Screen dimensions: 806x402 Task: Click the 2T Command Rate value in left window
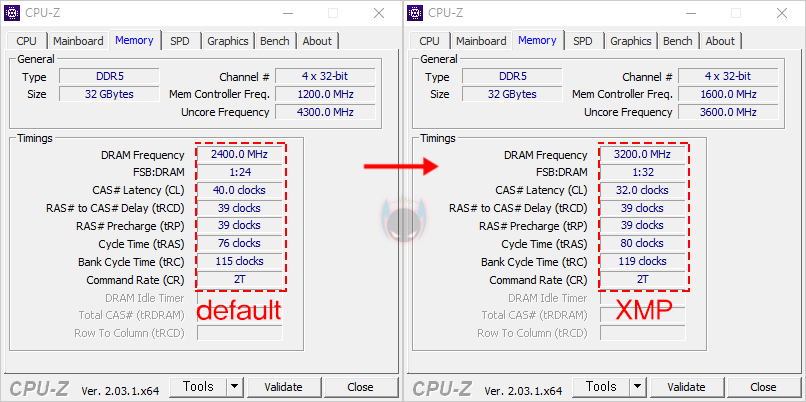click(240, 279)
